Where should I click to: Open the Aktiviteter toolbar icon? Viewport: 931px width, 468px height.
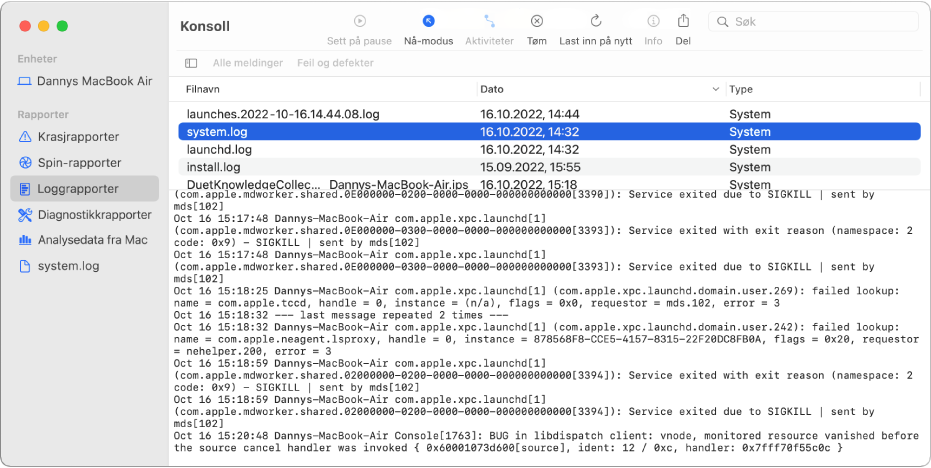point(489,21)
